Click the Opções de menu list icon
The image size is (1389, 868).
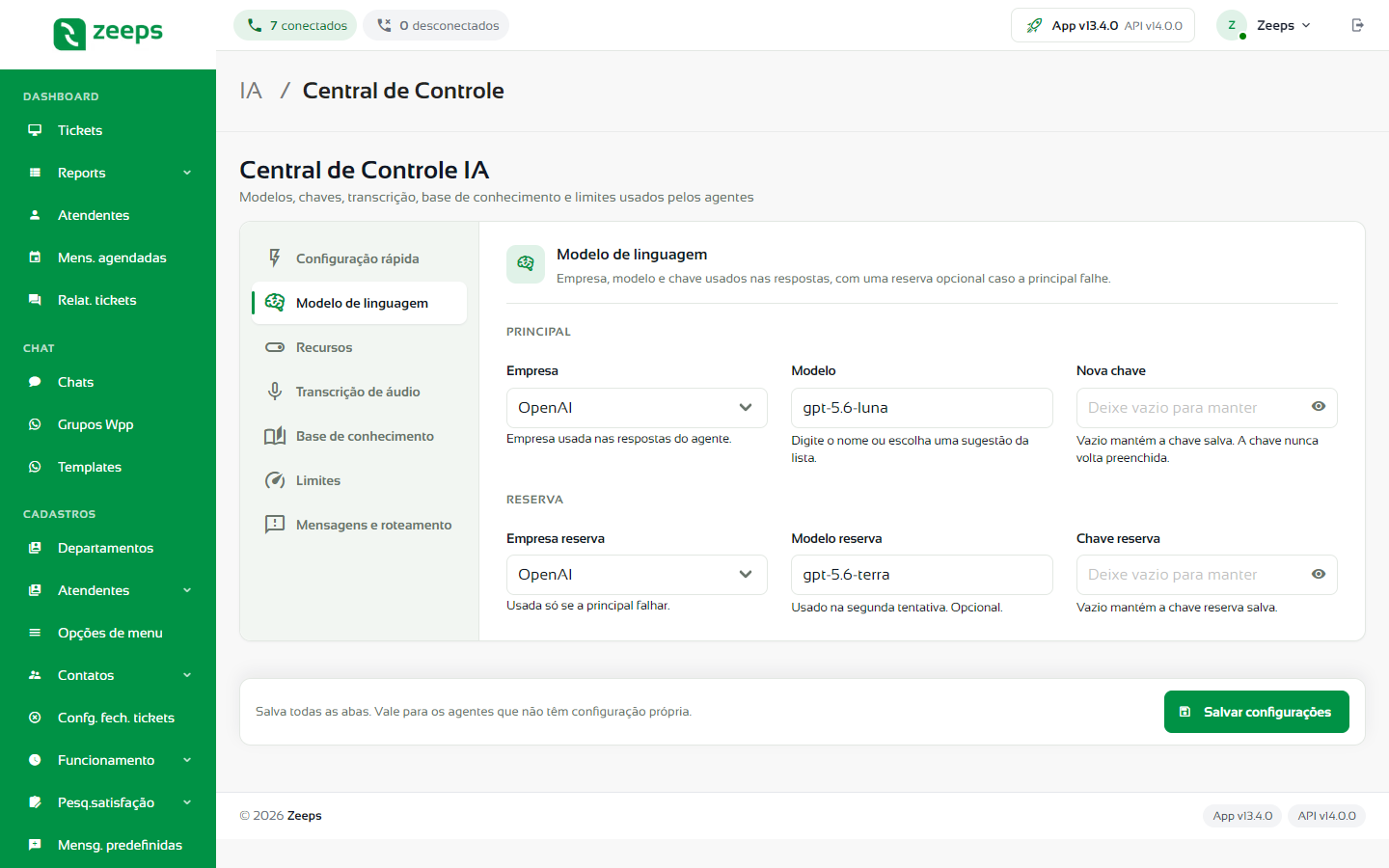(x=35, y=633)
